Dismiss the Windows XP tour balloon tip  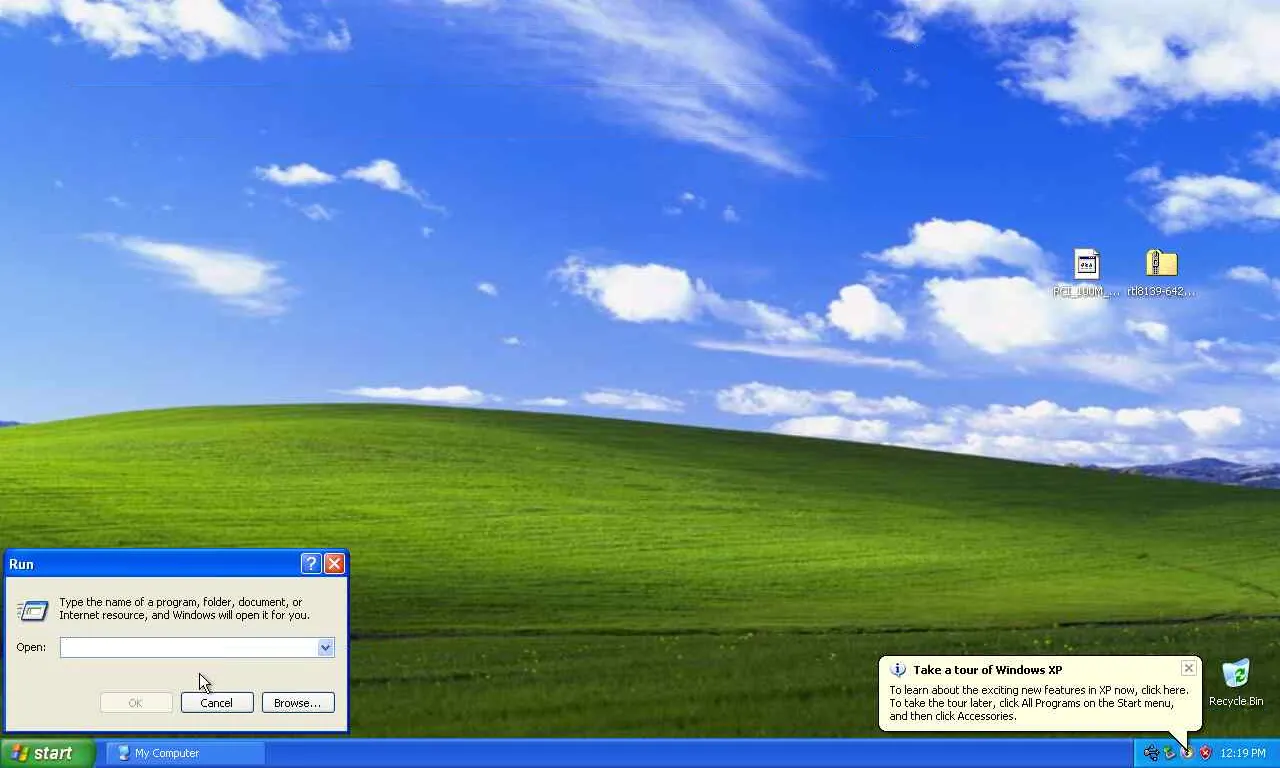(1188, 668)
